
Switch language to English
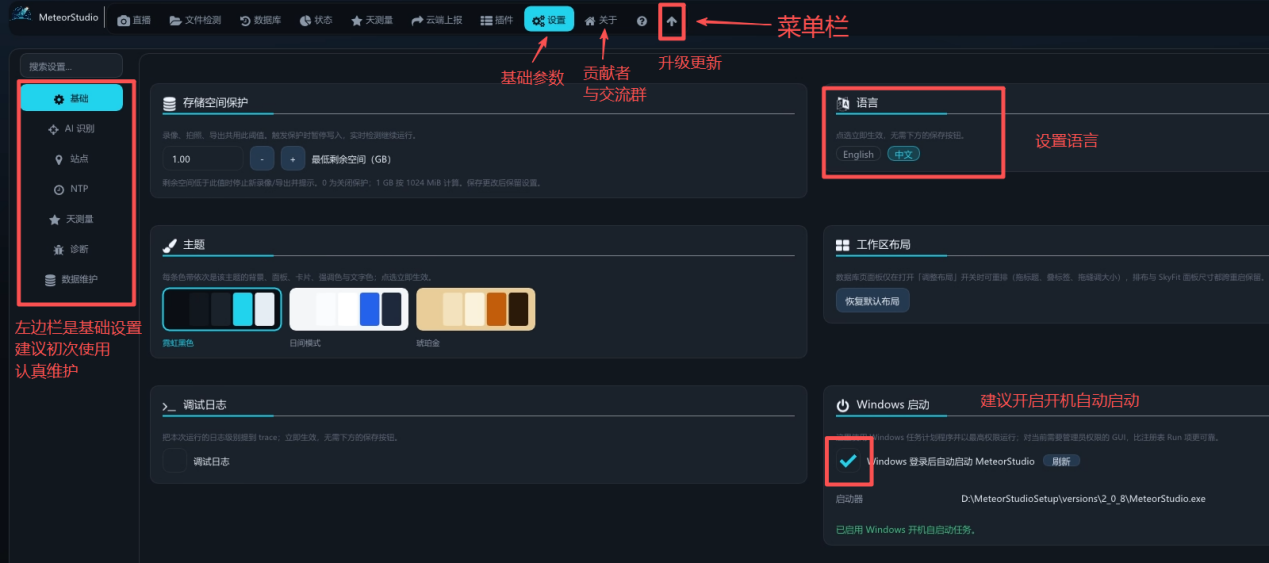click(x=858, y=154)
